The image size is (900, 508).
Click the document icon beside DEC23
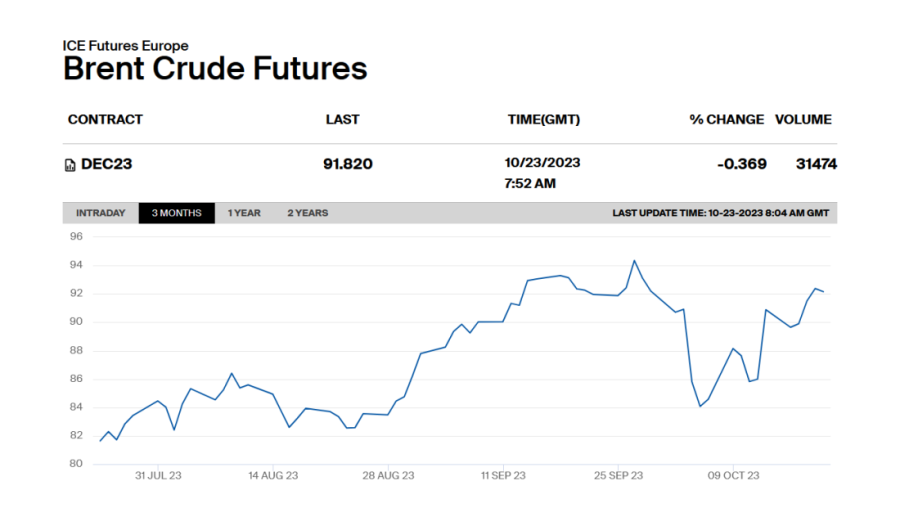click(70, 165)
